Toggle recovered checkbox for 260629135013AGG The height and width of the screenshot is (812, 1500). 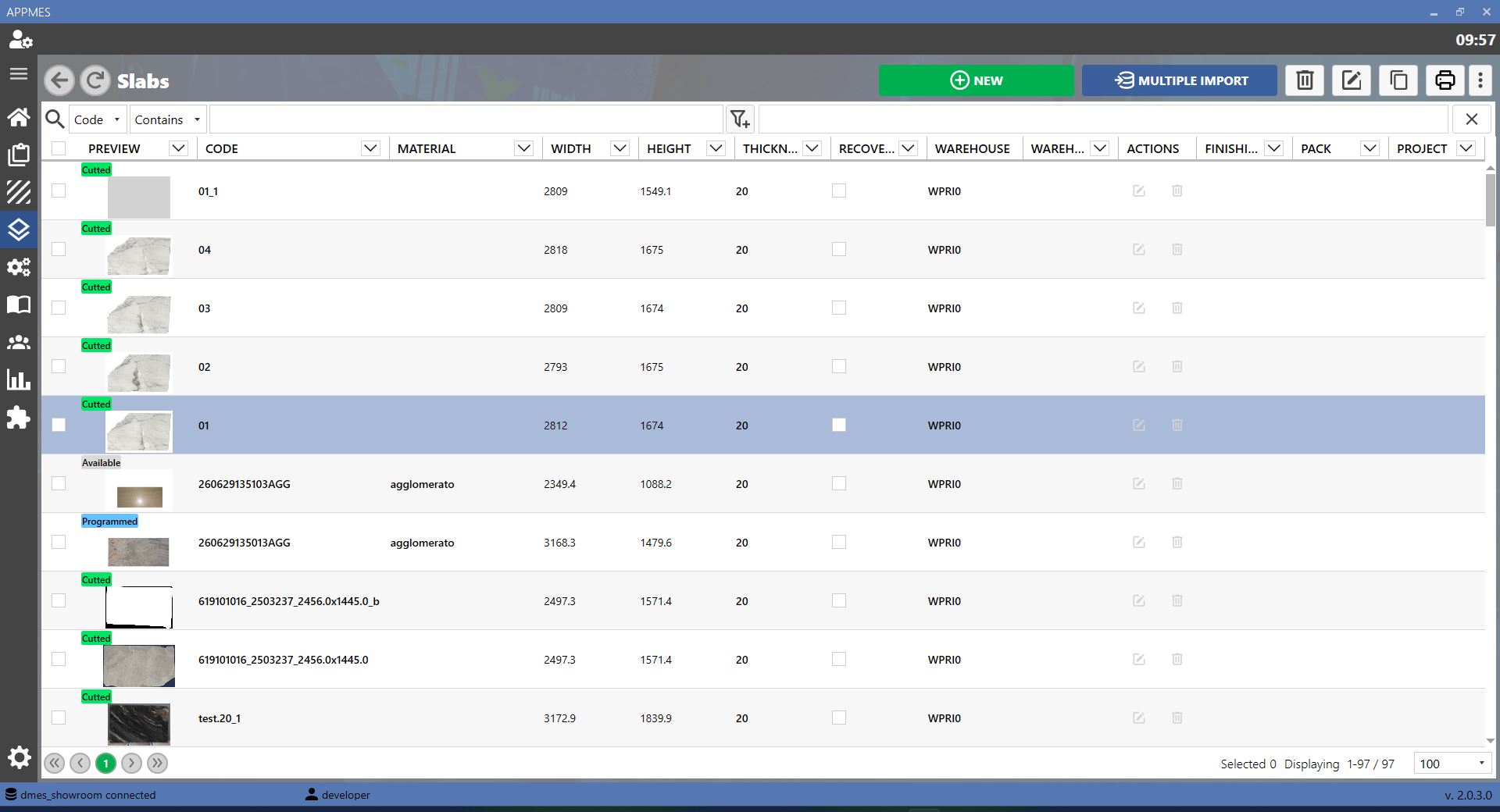pos(839,542)
